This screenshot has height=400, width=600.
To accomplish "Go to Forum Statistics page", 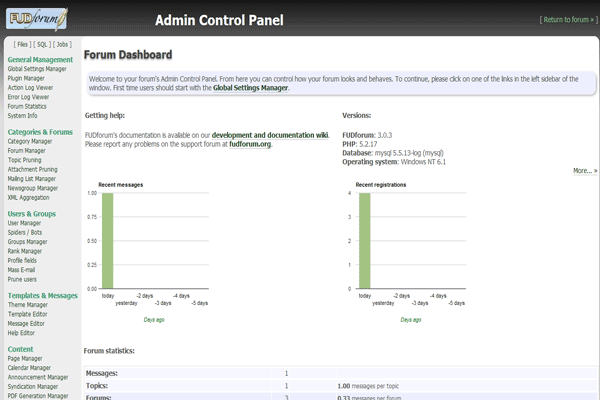I will (x=27, y=106).
